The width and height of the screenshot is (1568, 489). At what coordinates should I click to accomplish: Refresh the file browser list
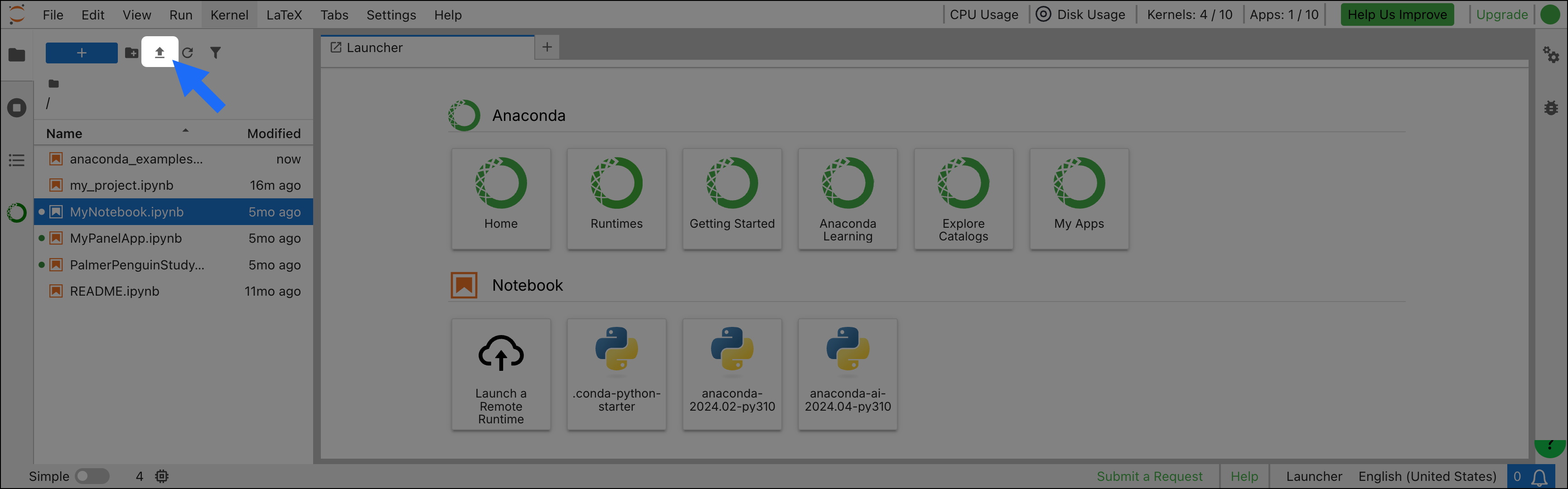[x=188, y=53]
